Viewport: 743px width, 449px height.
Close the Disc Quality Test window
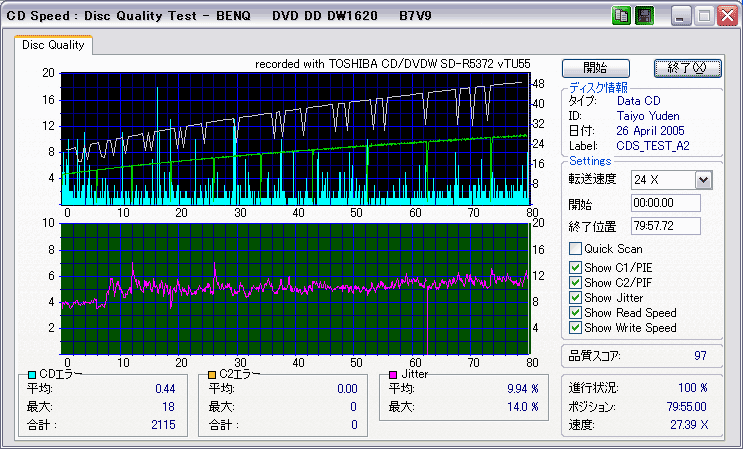point(725,16)
